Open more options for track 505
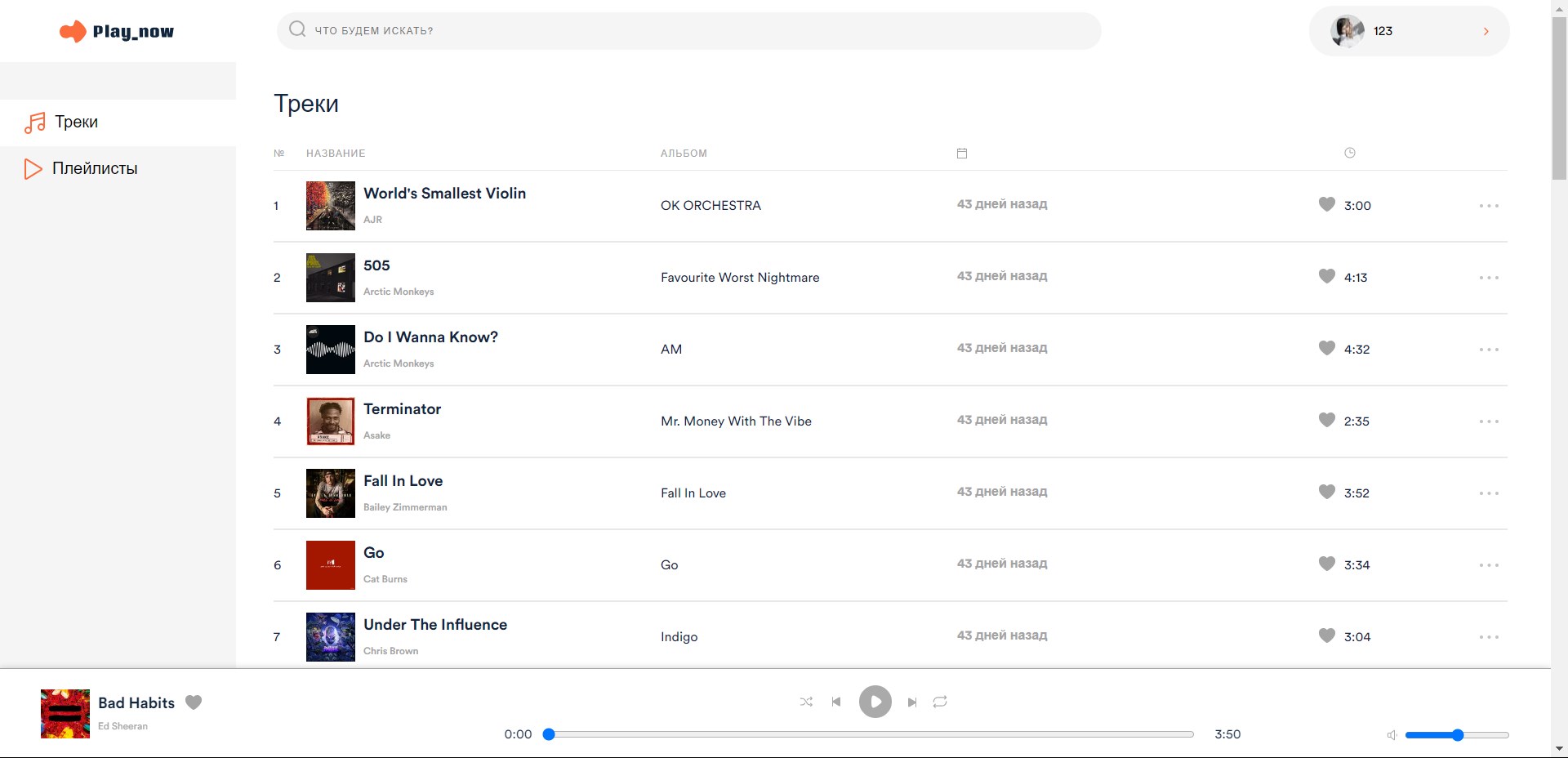The height and width of the screenshot is (758, 1568). tap(1489, 278)
